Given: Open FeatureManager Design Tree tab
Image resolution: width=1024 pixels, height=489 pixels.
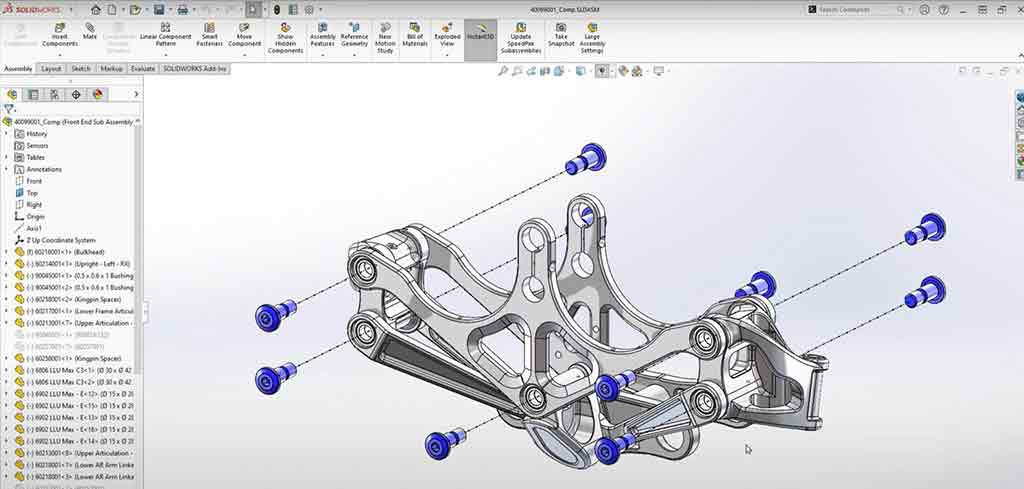Looking at the screenshot, I should coord(12,95).
